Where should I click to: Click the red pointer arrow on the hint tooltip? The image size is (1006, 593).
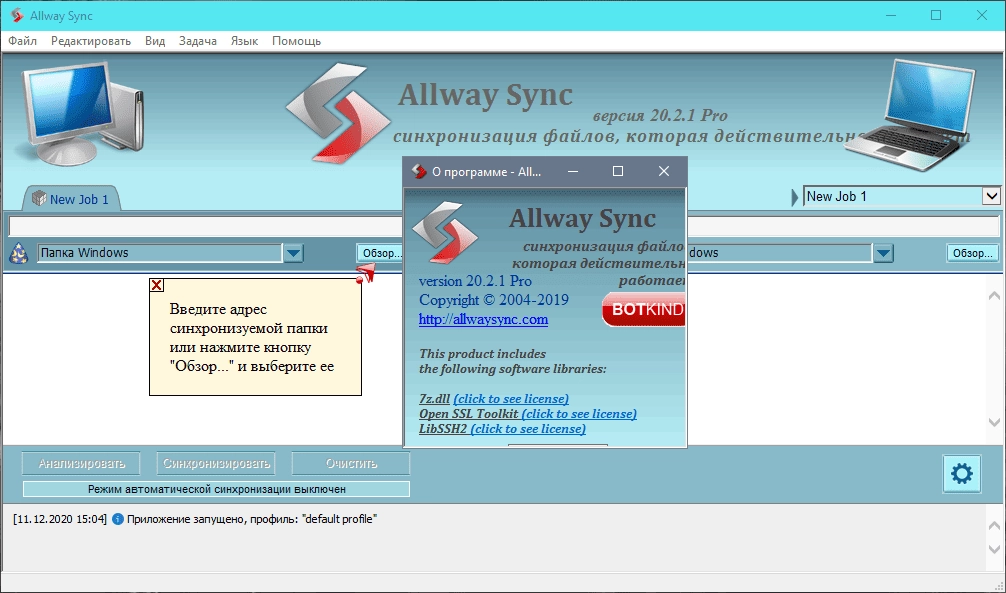(366, 274)
